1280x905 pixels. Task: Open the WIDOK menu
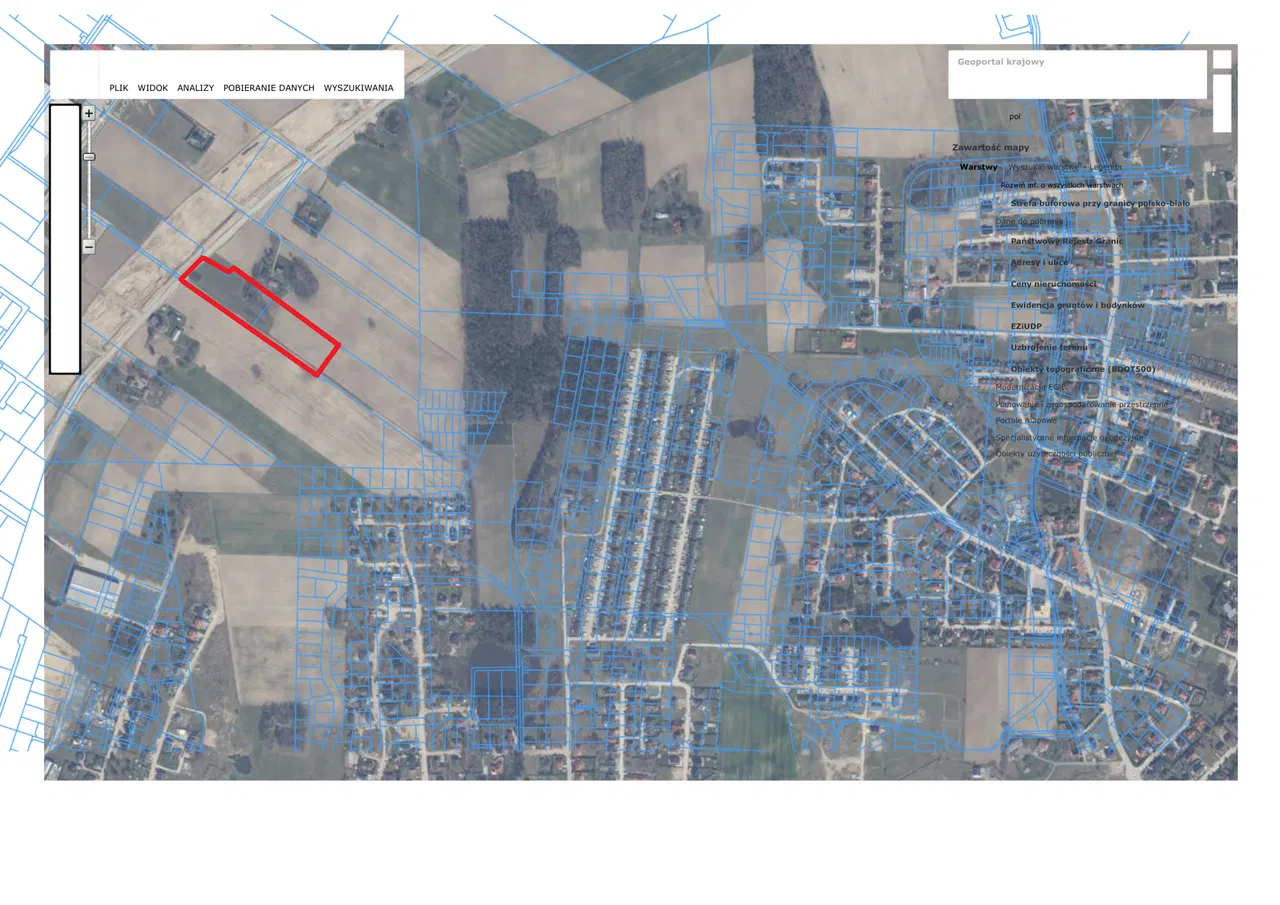(x=153, y=88)
